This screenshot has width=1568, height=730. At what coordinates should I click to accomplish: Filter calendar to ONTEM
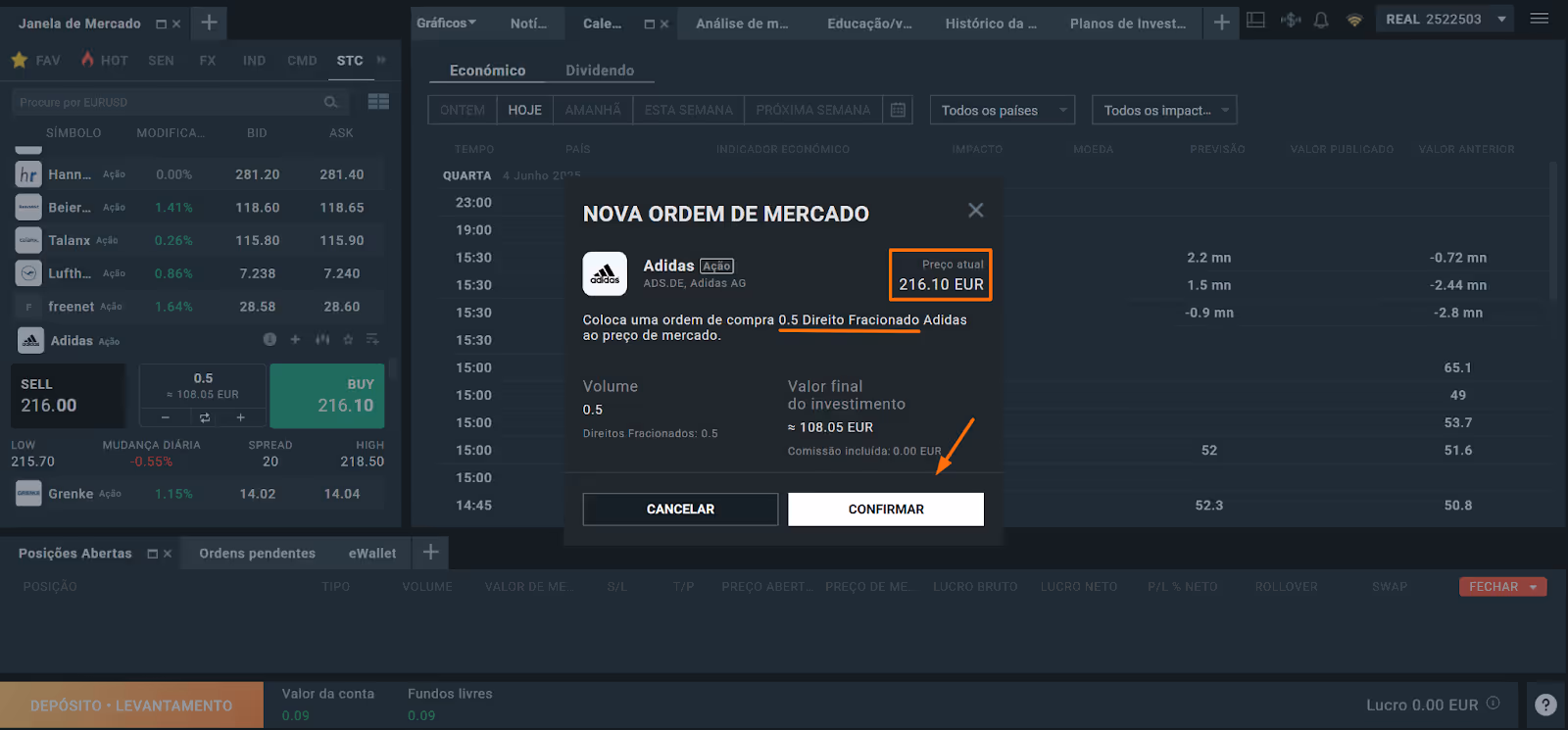coord(463,110)
